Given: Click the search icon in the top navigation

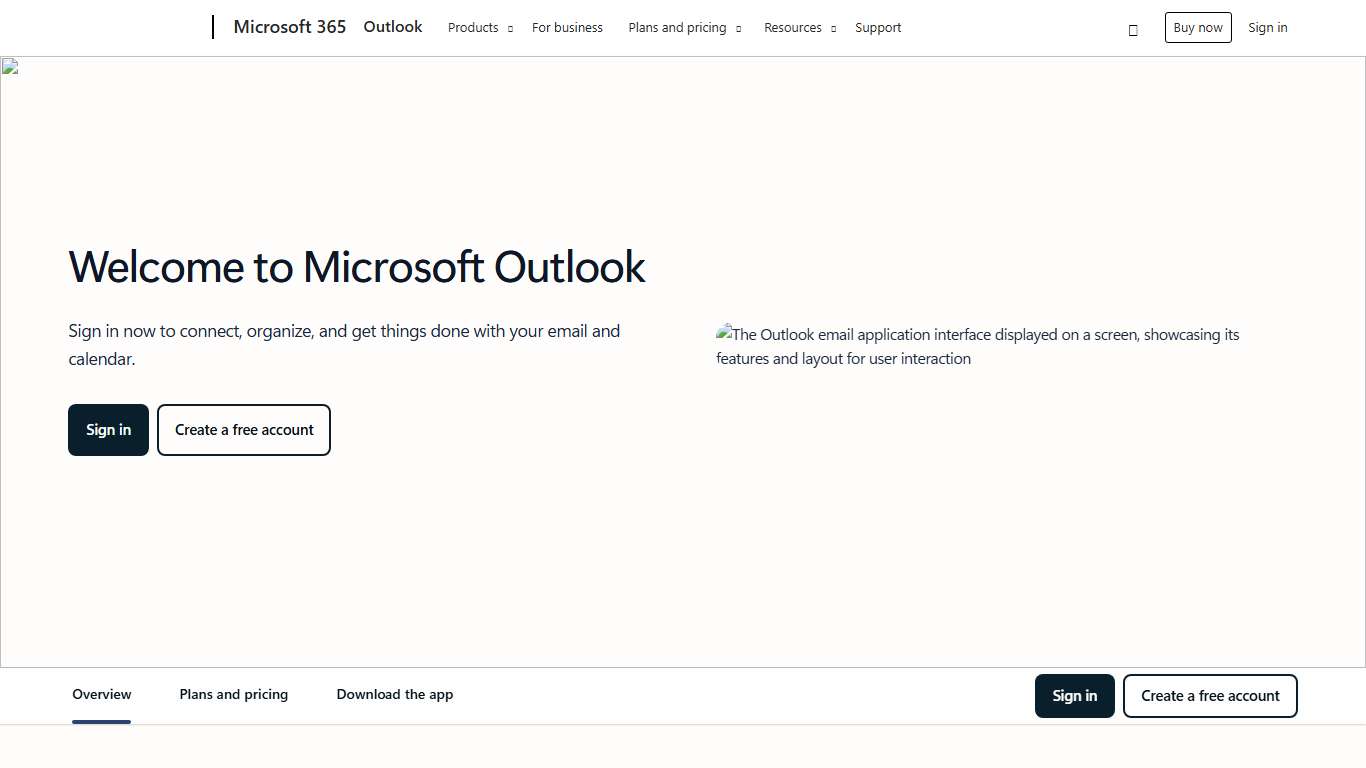Looking at the screenshot, I should tap(1133, 29).
